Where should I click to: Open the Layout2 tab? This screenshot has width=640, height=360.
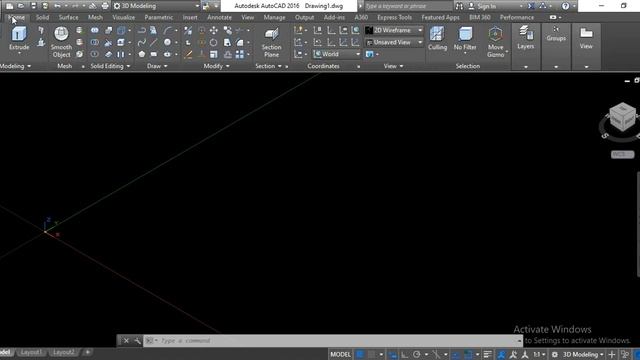(x=64, y=352)
